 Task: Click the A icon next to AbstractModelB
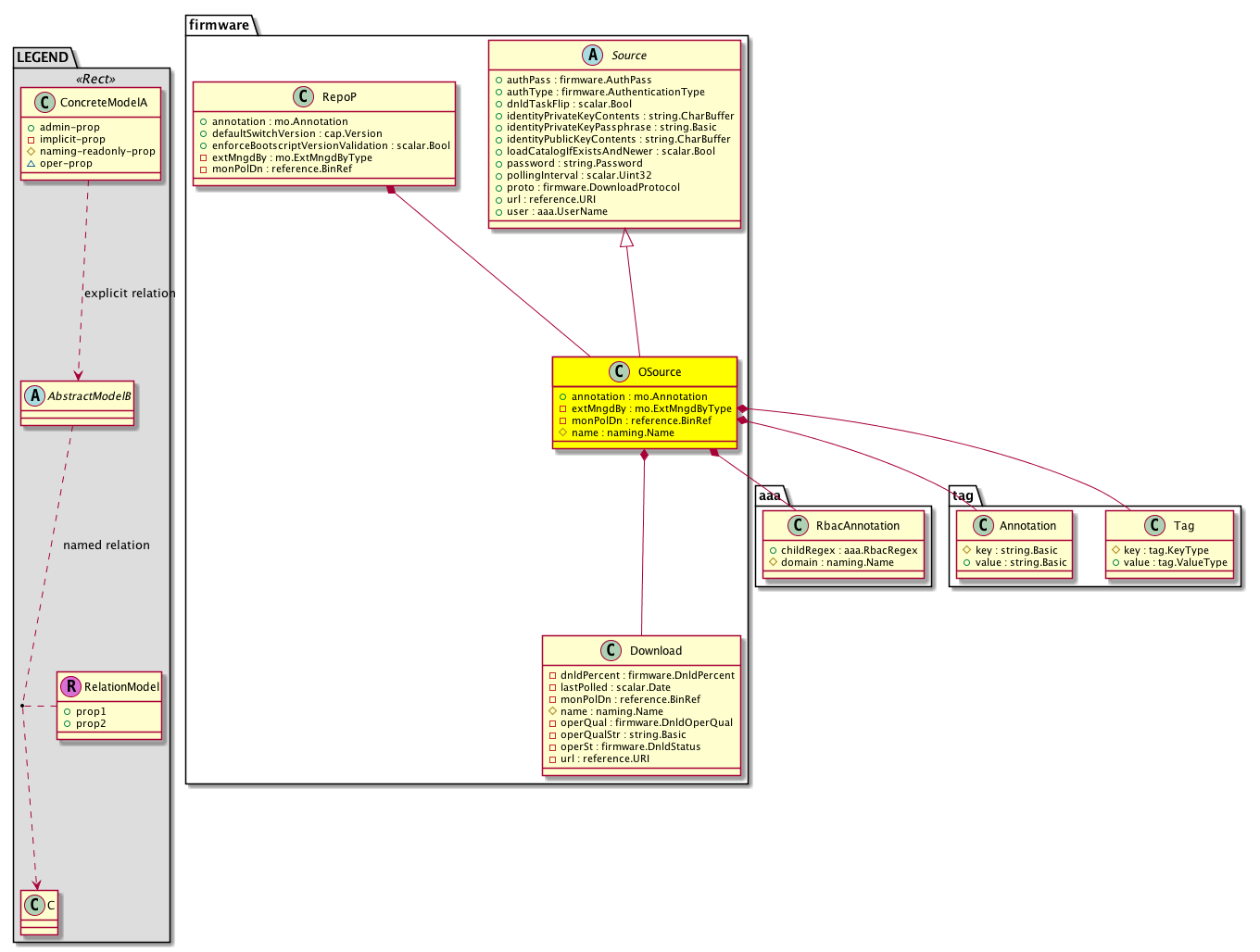point(34,395)
